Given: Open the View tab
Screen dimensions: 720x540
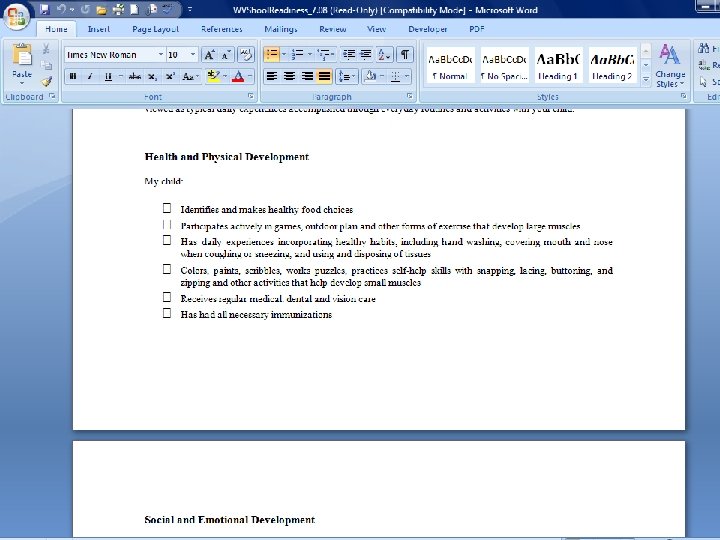Looking at the screenshot, I should coord(377,29).
